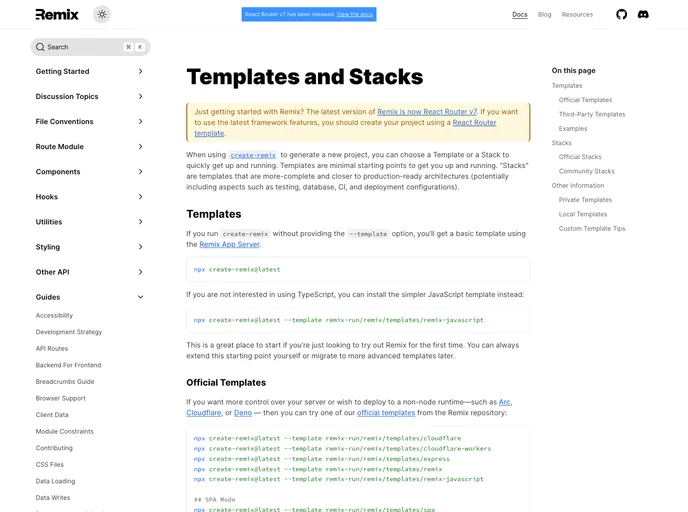This screenshot has height=512, width=688.
Task: Open the Blog nav item
Action: point(544,14)
